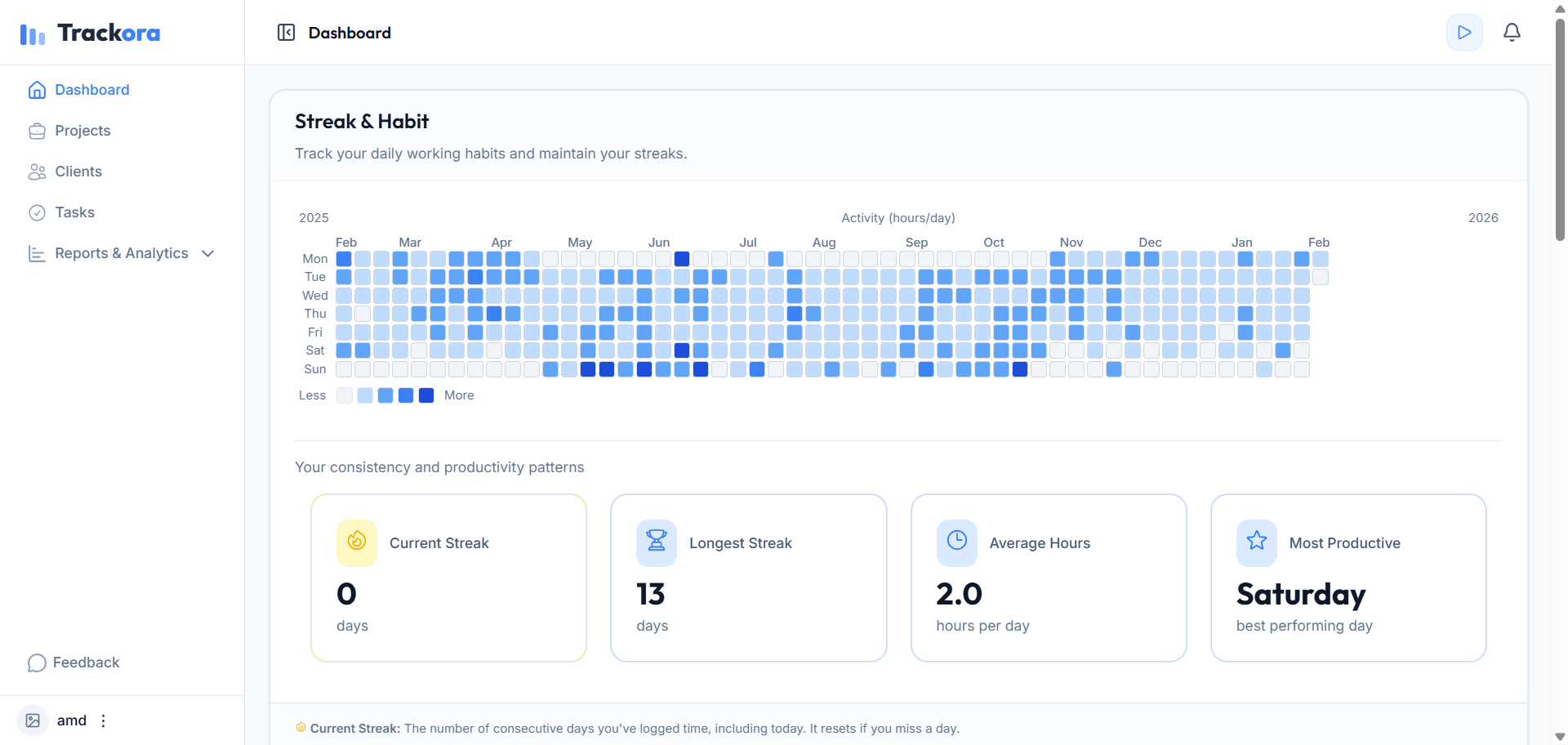
Task: Click the Most Productive star icon
Action: pos(1256,542)
